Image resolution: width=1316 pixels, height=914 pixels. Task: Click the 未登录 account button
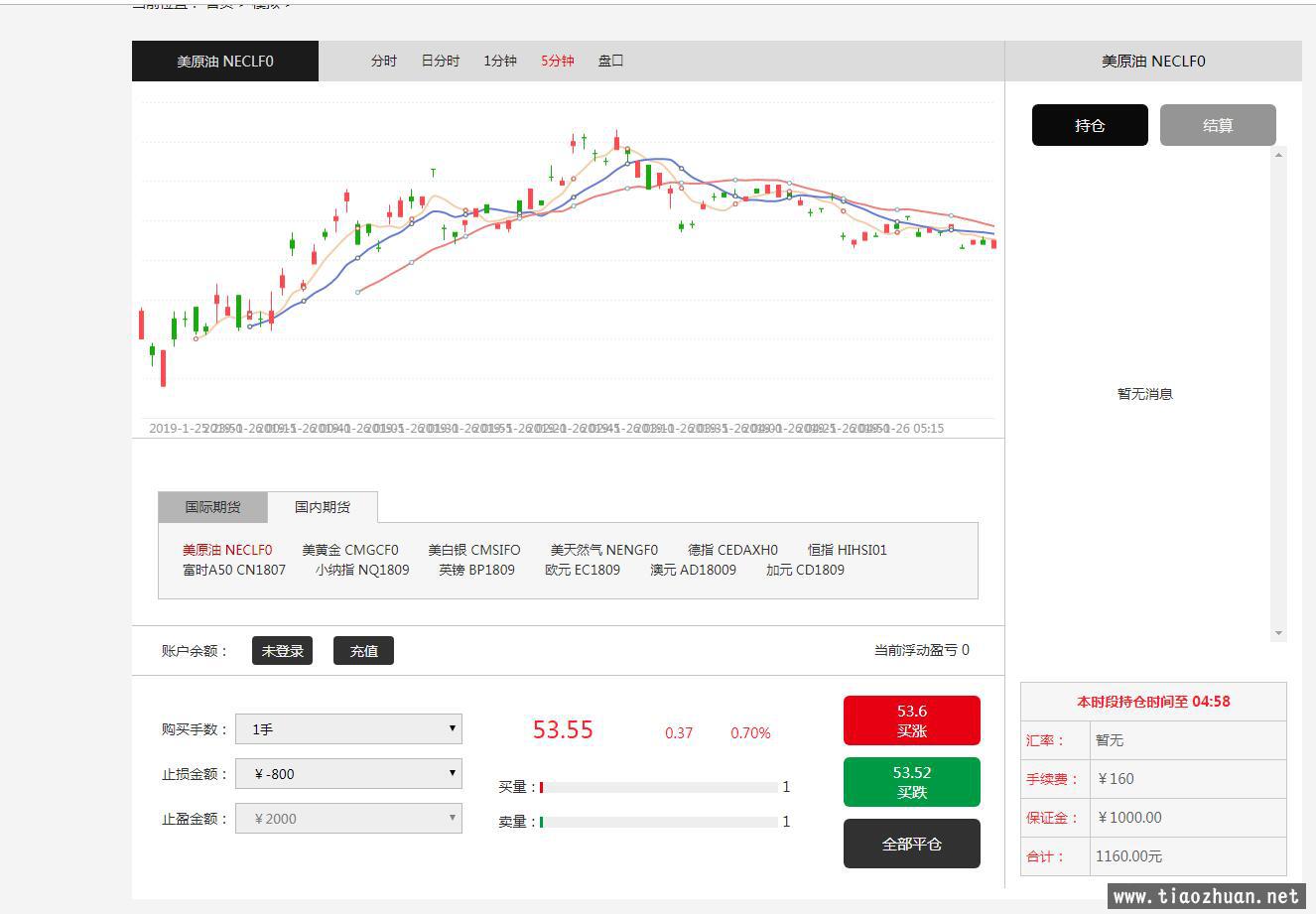tap(282, 651)
